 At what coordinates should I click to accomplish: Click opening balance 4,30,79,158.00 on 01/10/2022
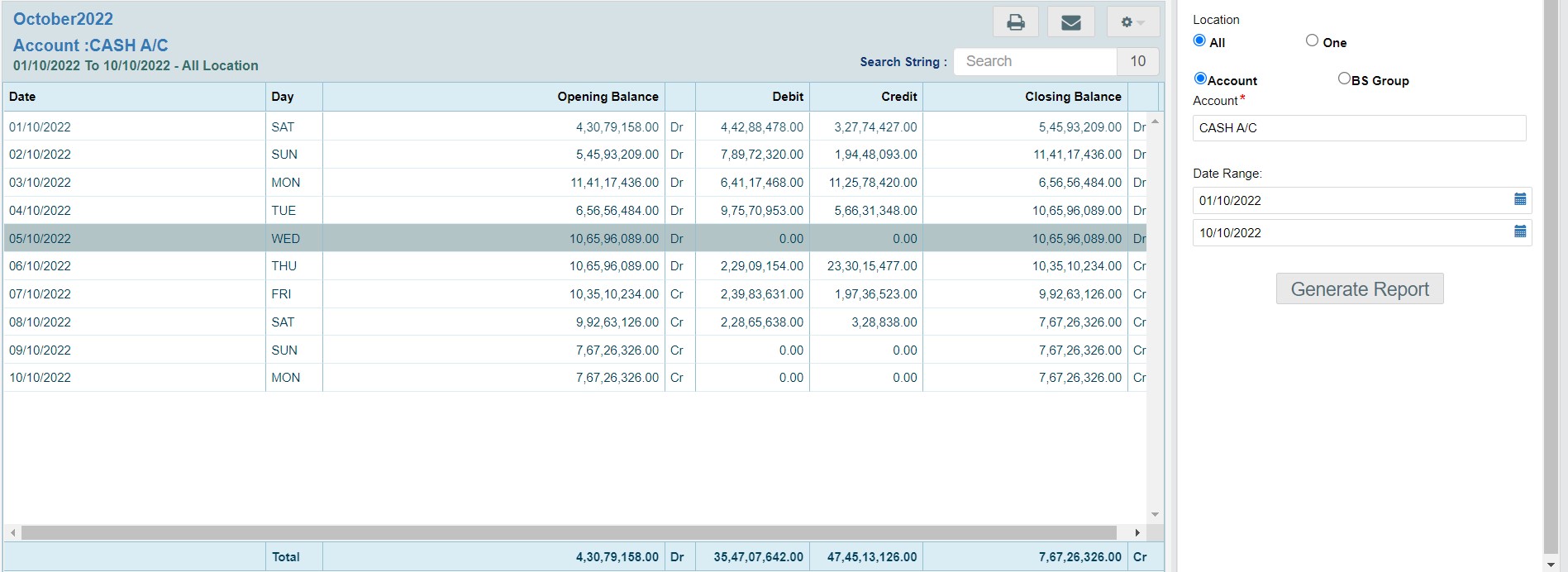click(x=617, y=127)
